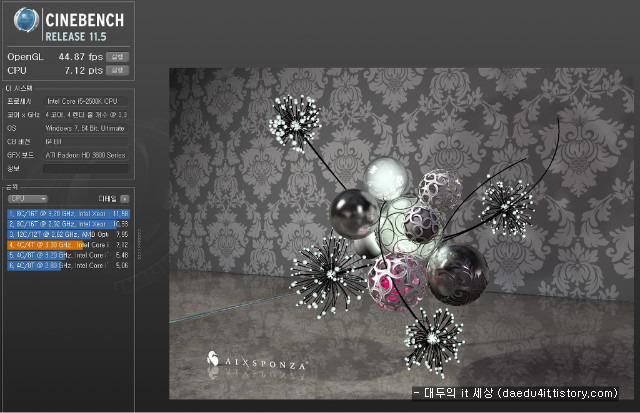Image resolution: width=640 pixels, height=413 pixels.
Task: Click the OS field Windows 7 64 Bit
Action: point(86,128)
